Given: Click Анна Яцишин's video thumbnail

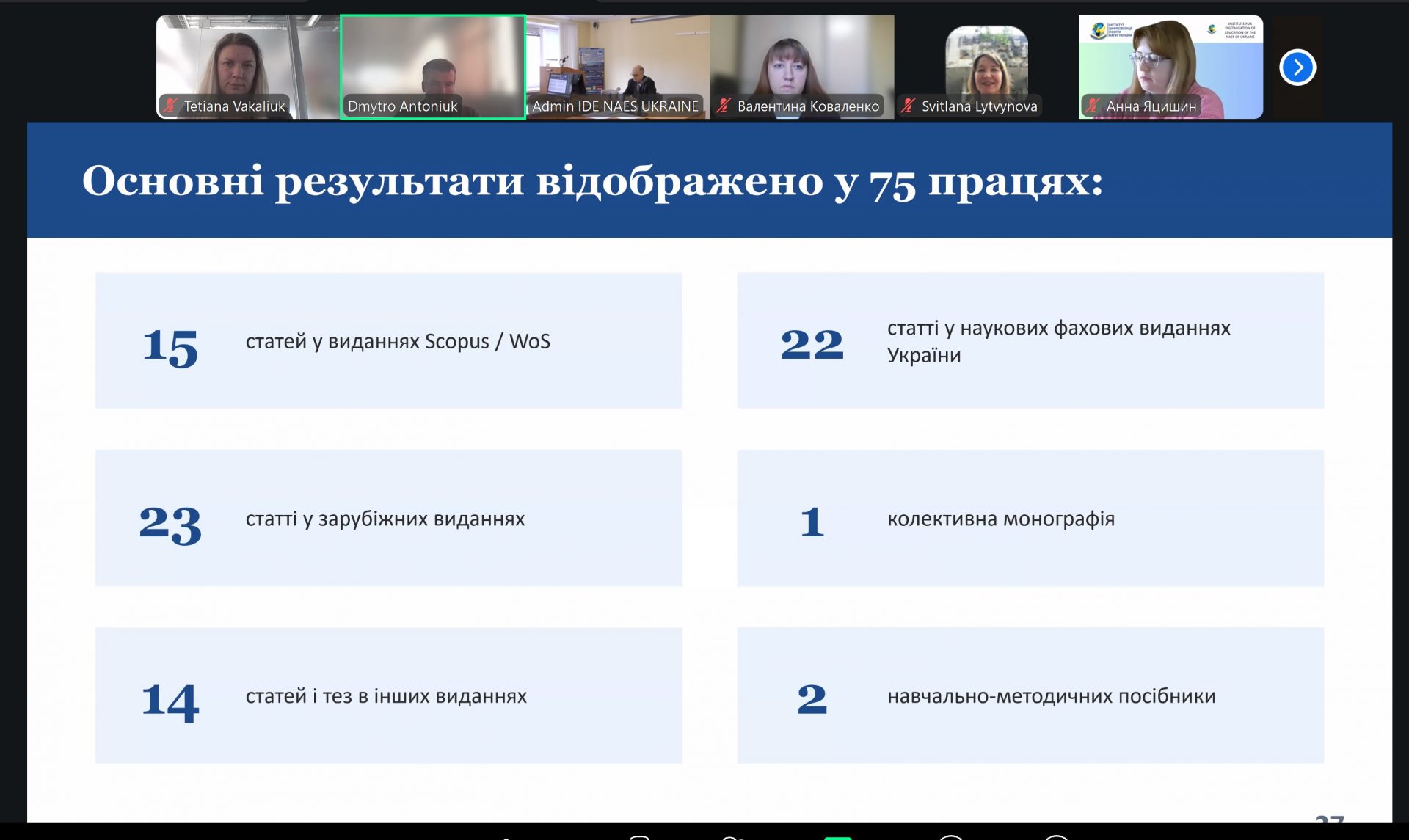Looking at the screenshot, I should [x=1170, y=59].
